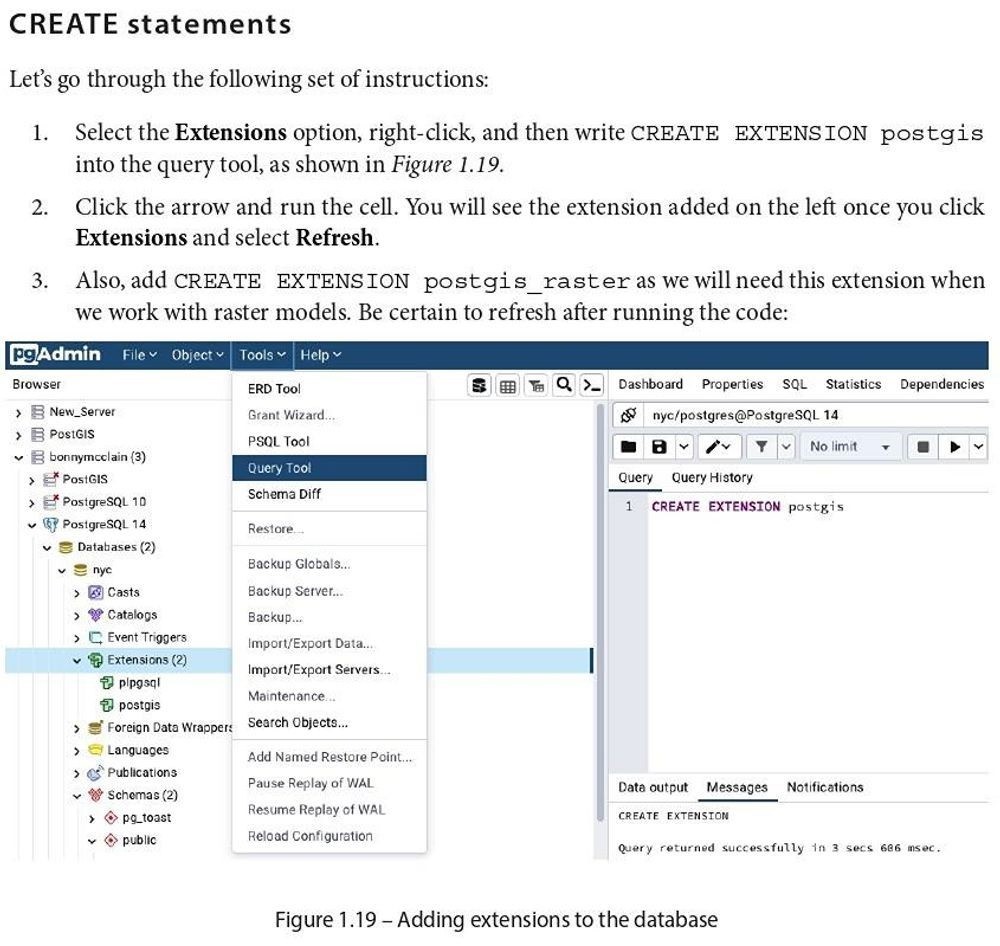Expand the pg_toast schema node
Image resolution: width=1000 pixels, height=946 pixels.
tap(92, 818)
